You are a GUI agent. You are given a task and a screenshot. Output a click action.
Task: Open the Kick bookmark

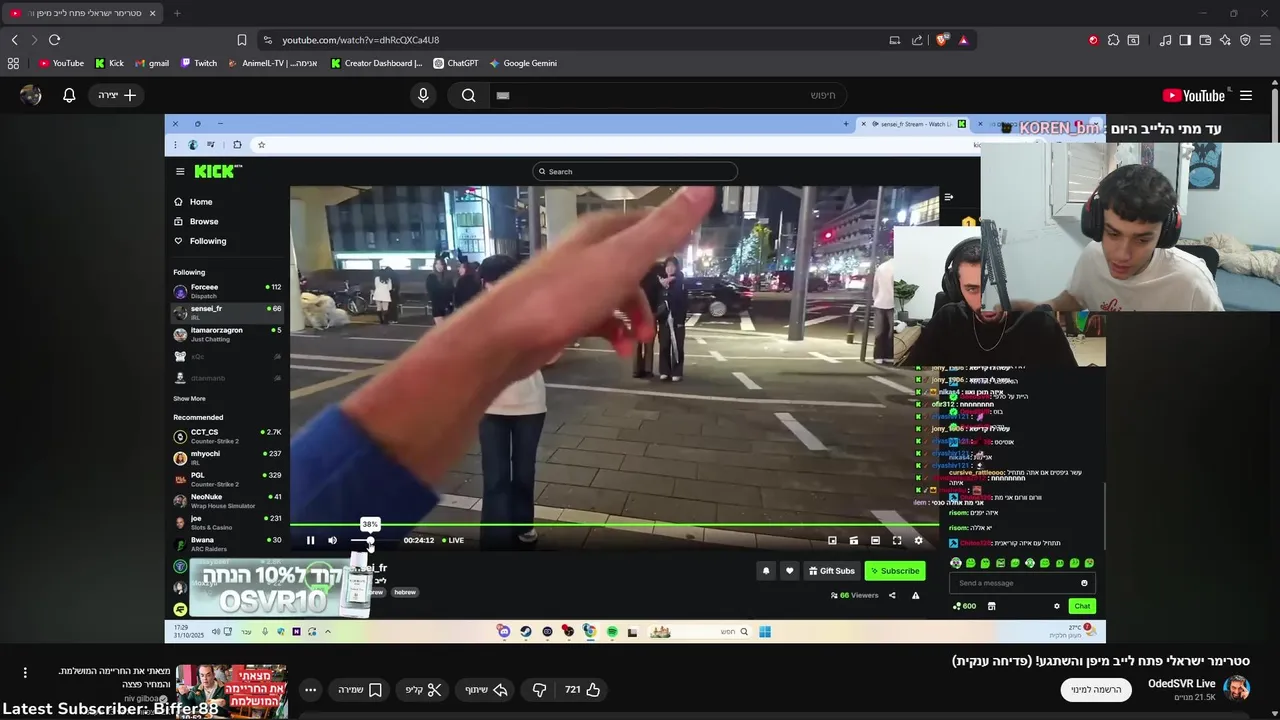click(x=109, y=63)
